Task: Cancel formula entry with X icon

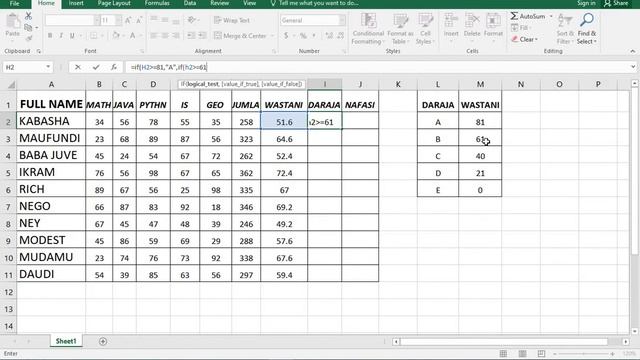Action: [x=78, y=67]
